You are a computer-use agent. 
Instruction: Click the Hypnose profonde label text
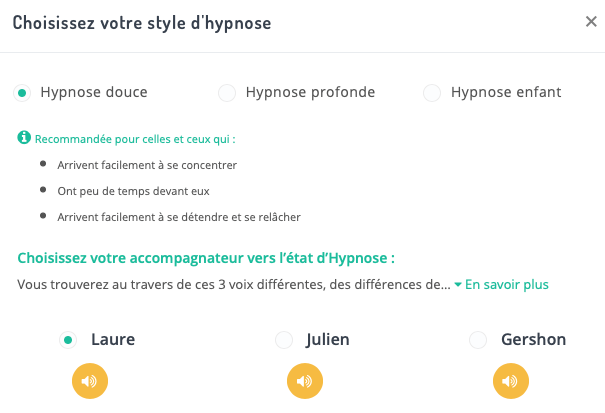click(312, 93)
